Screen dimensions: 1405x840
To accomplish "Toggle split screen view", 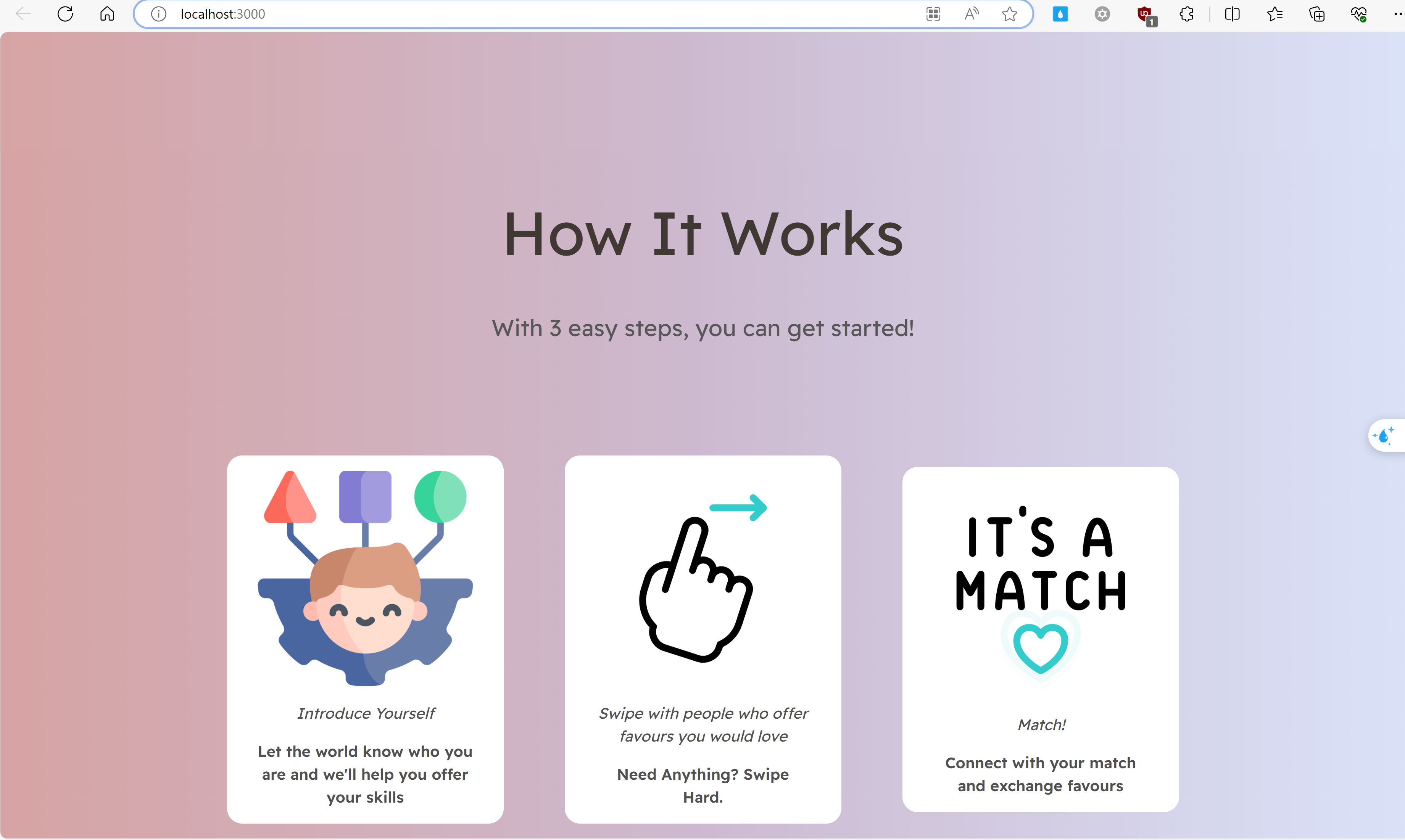I will point(1232,14).
